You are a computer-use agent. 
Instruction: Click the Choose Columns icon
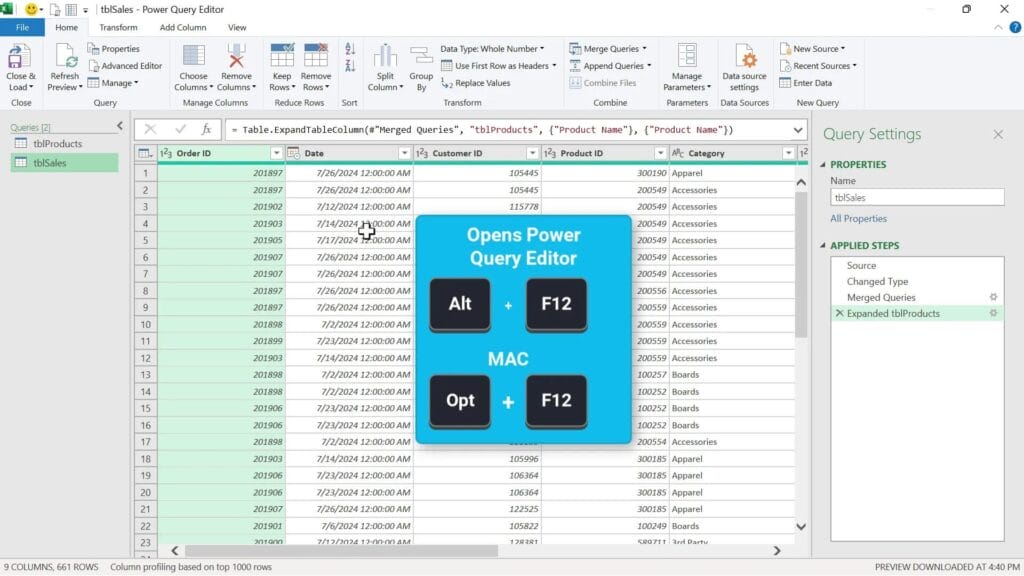(193, 58)
